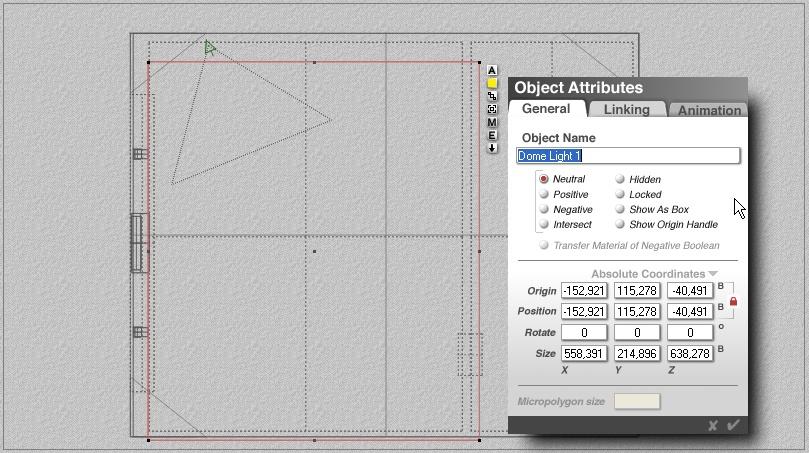Select the green camera marker in the viewport
The width and height of the screenshot is (809, 453).
209,48
